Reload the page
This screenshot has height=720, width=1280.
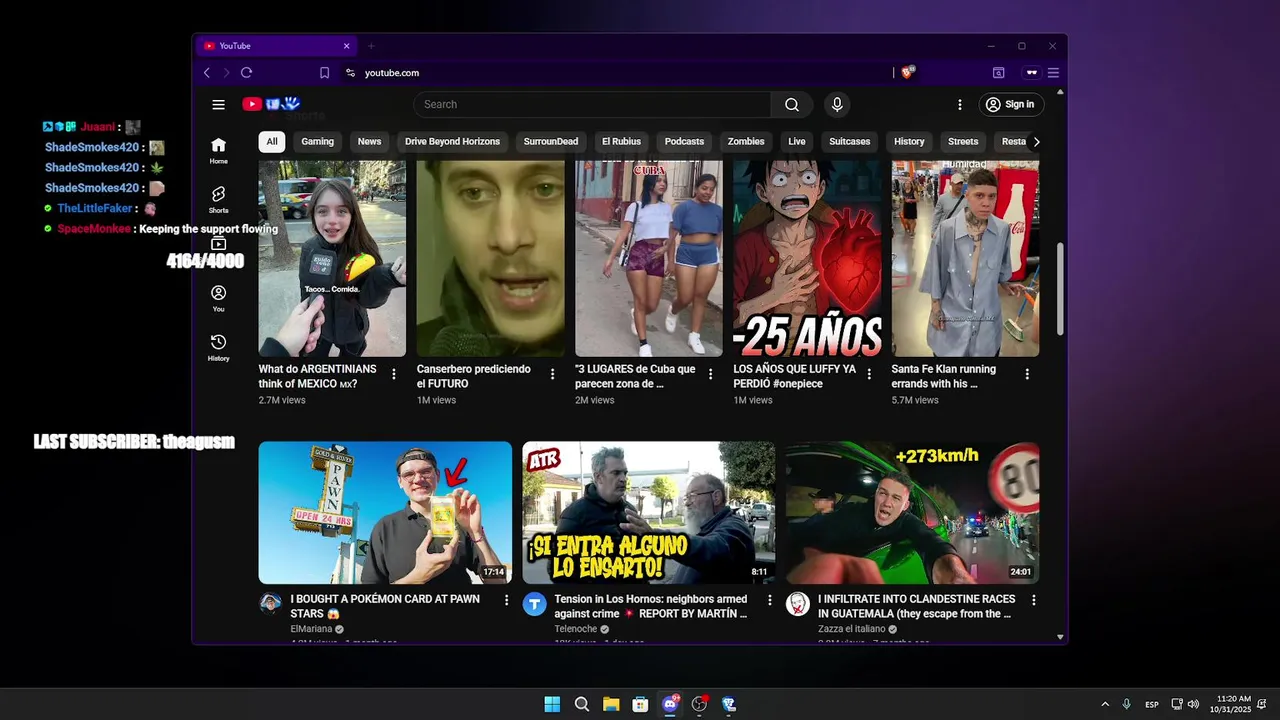(246, 73)
